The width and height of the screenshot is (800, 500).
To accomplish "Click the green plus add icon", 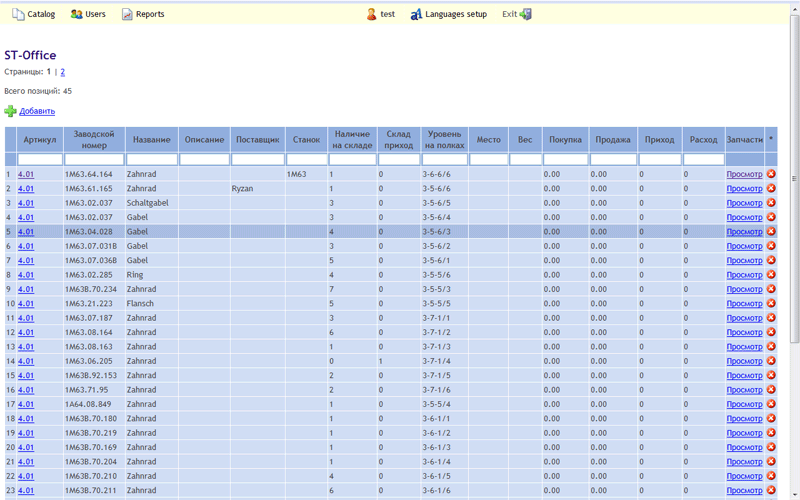I will coord(10,111).
